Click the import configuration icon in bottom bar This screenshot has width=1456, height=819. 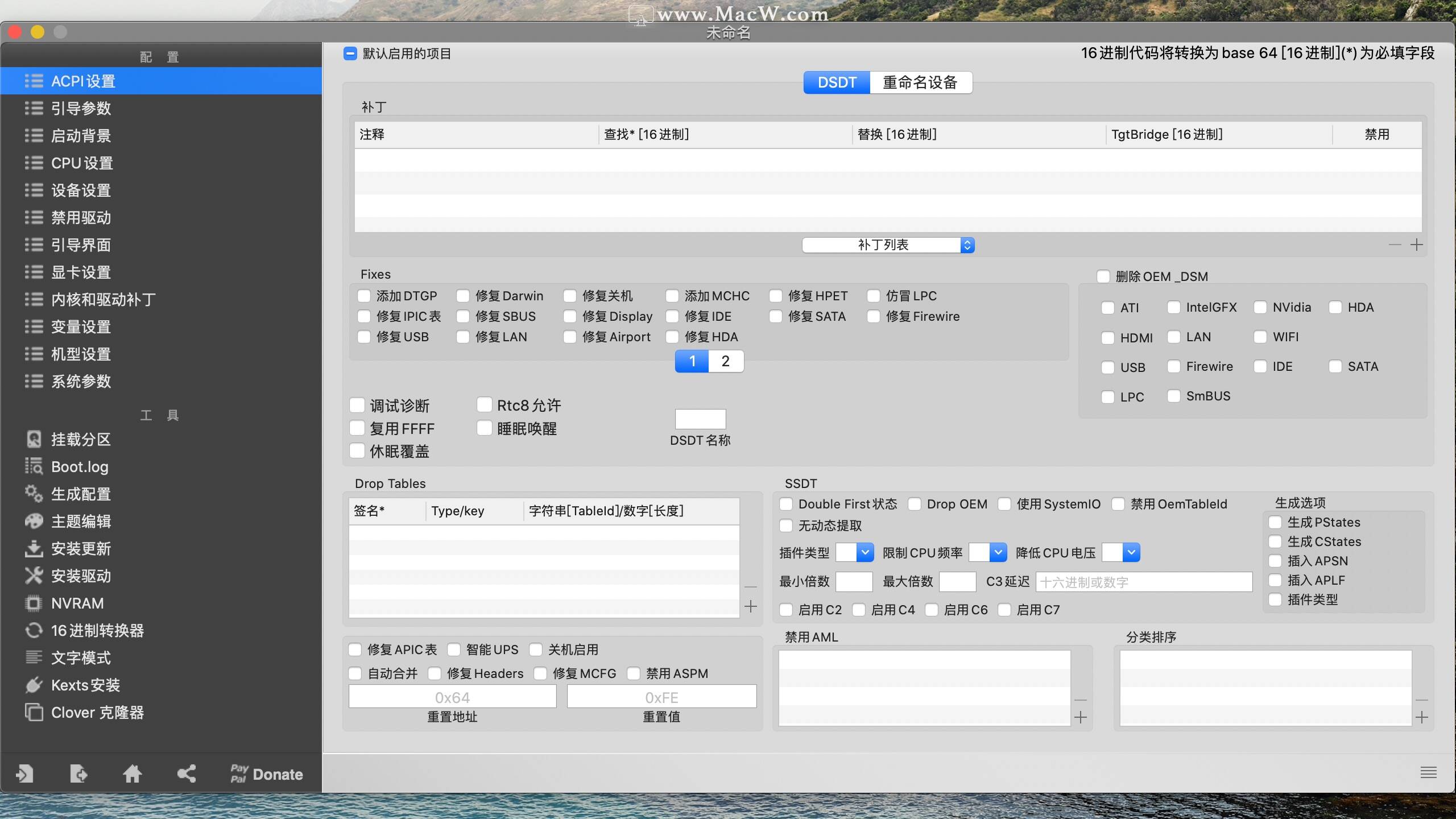point(24,773)
